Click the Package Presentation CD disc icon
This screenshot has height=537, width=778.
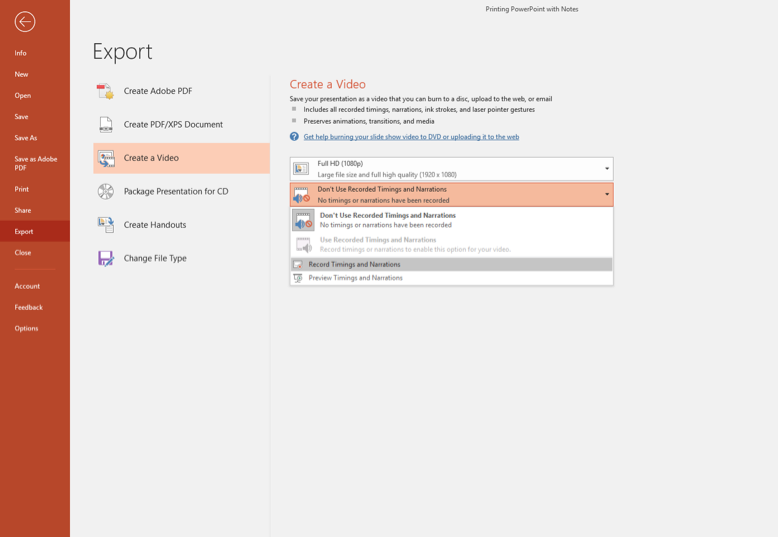coord(106,192)
